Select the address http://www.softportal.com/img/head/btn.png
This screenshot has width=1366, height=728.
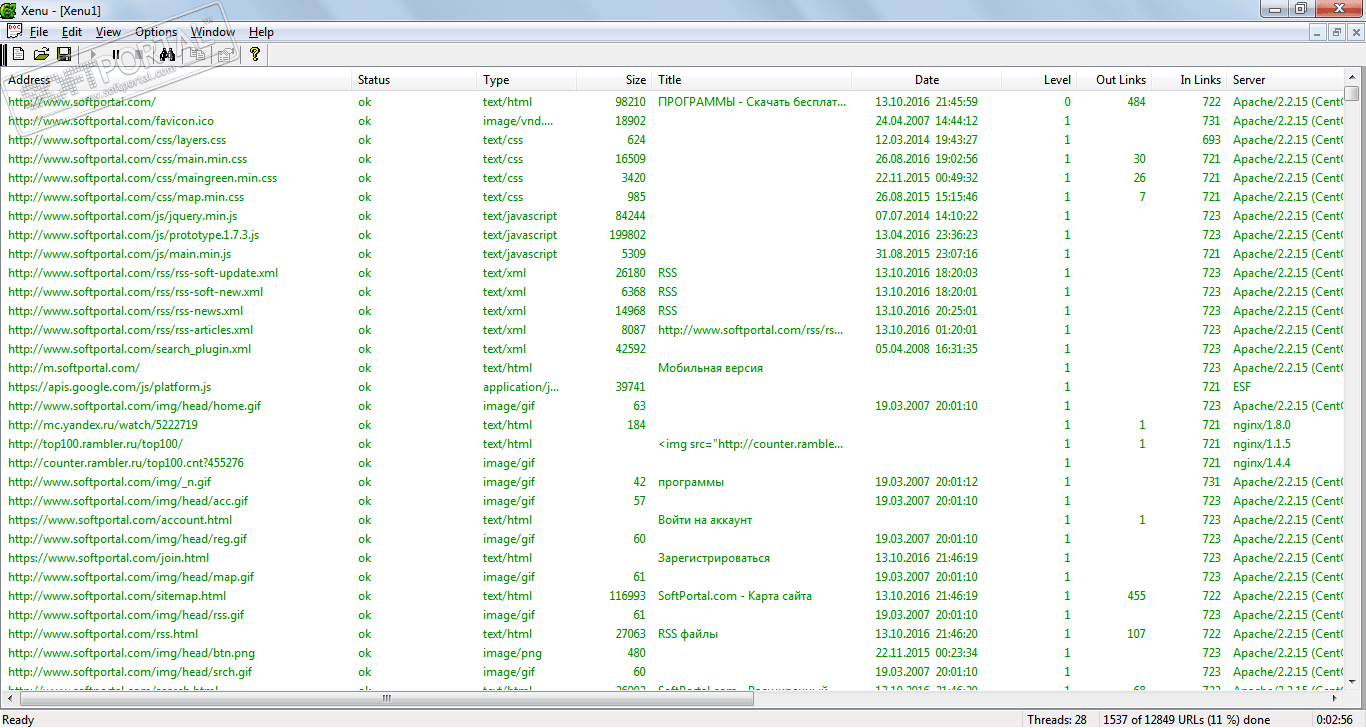(x=131, y=653)
